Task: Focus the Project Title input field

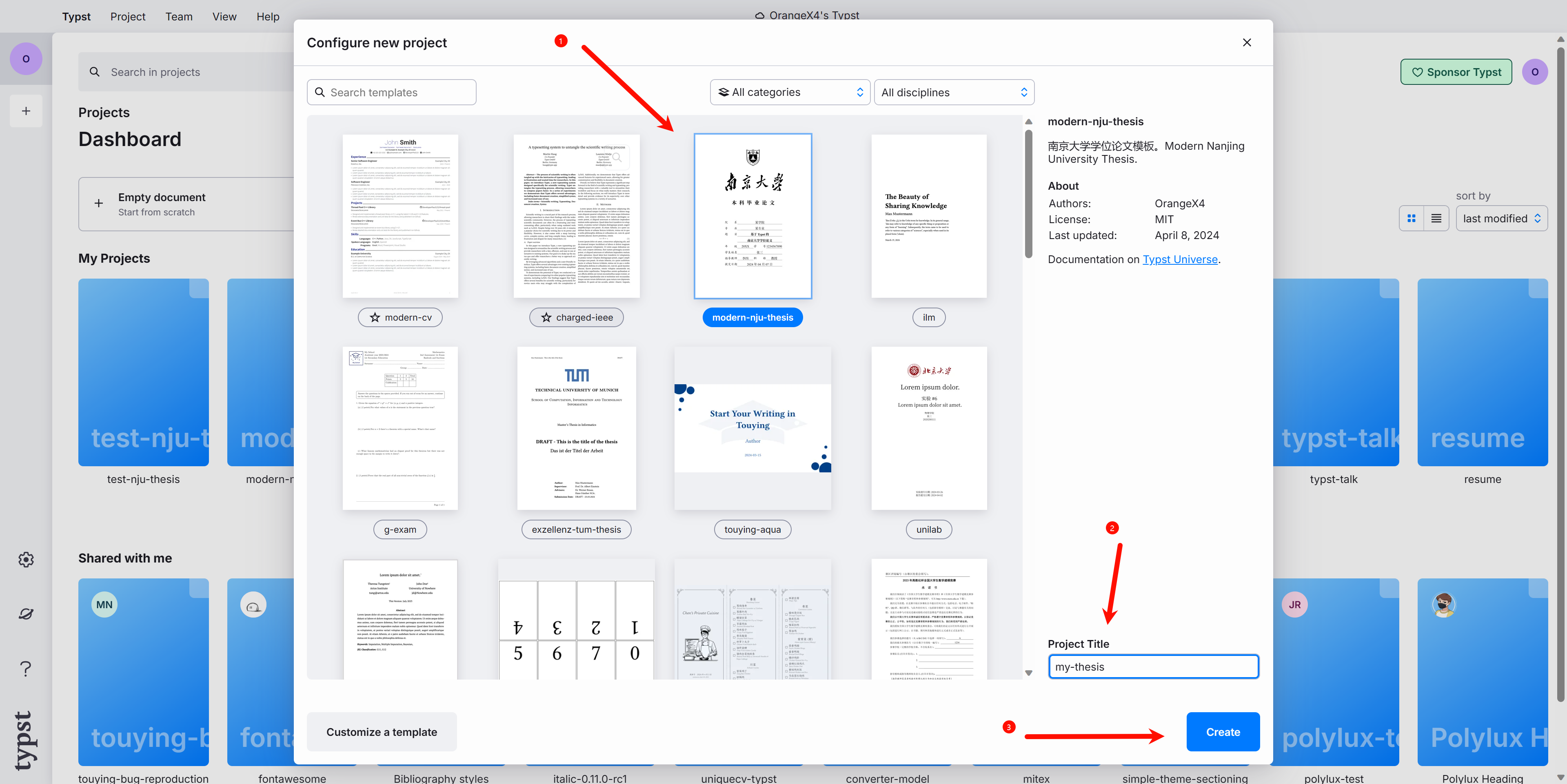Action: (x=1153, y=667)
